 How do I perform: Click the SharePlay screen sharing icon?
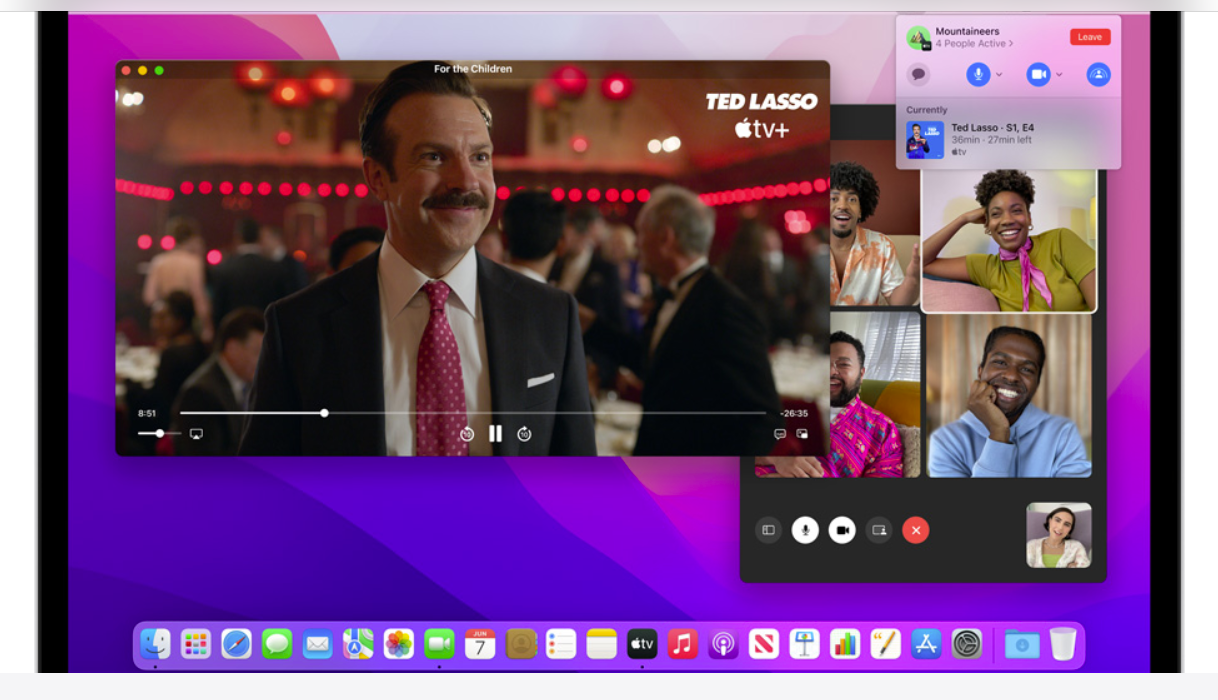tap(1099, 74)
